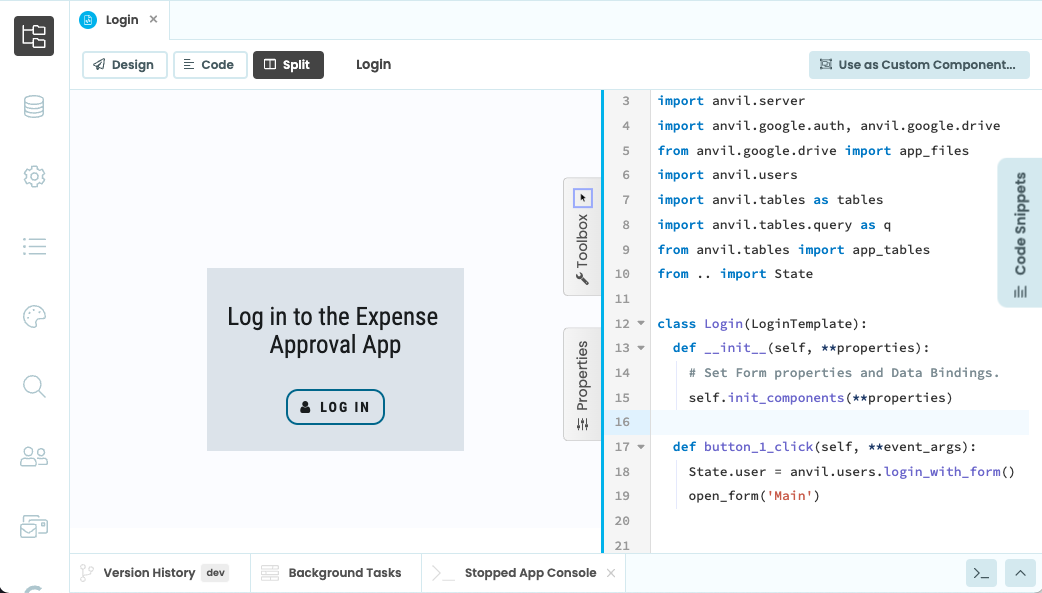The width and height of the screenshot is (1042, 593).
Task: Open the Settings gear in sidebar
Action: click(x=34, y=177)
